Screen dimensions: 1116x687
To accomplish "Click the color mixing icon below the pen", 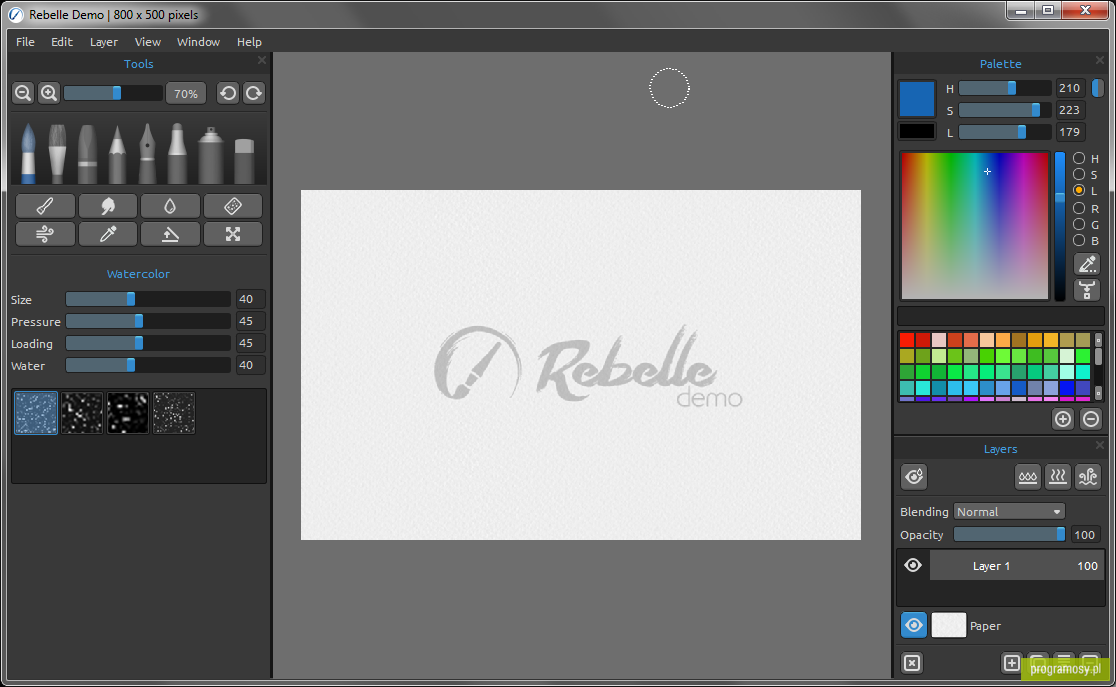I will click(1087, 290).
